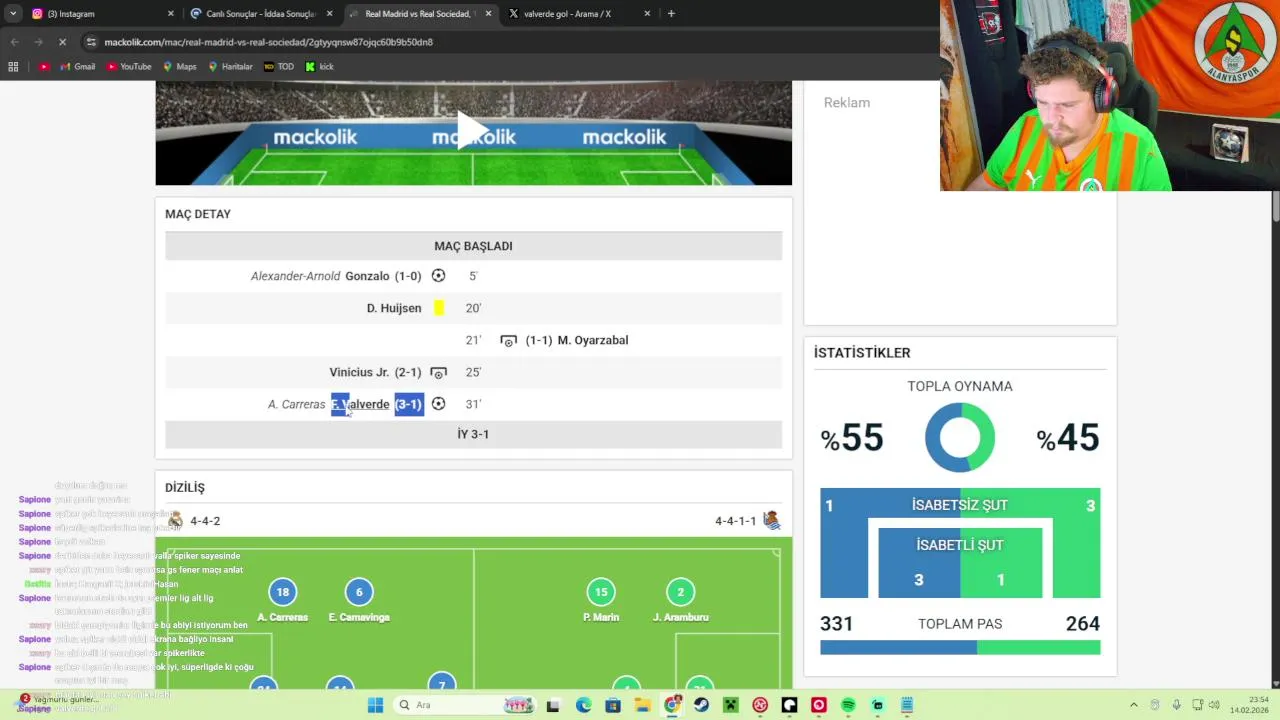Screen dimensions: 1280x720
Task: Select player 15 P. Marin on pitch
Action: click(x=601, y=592)
